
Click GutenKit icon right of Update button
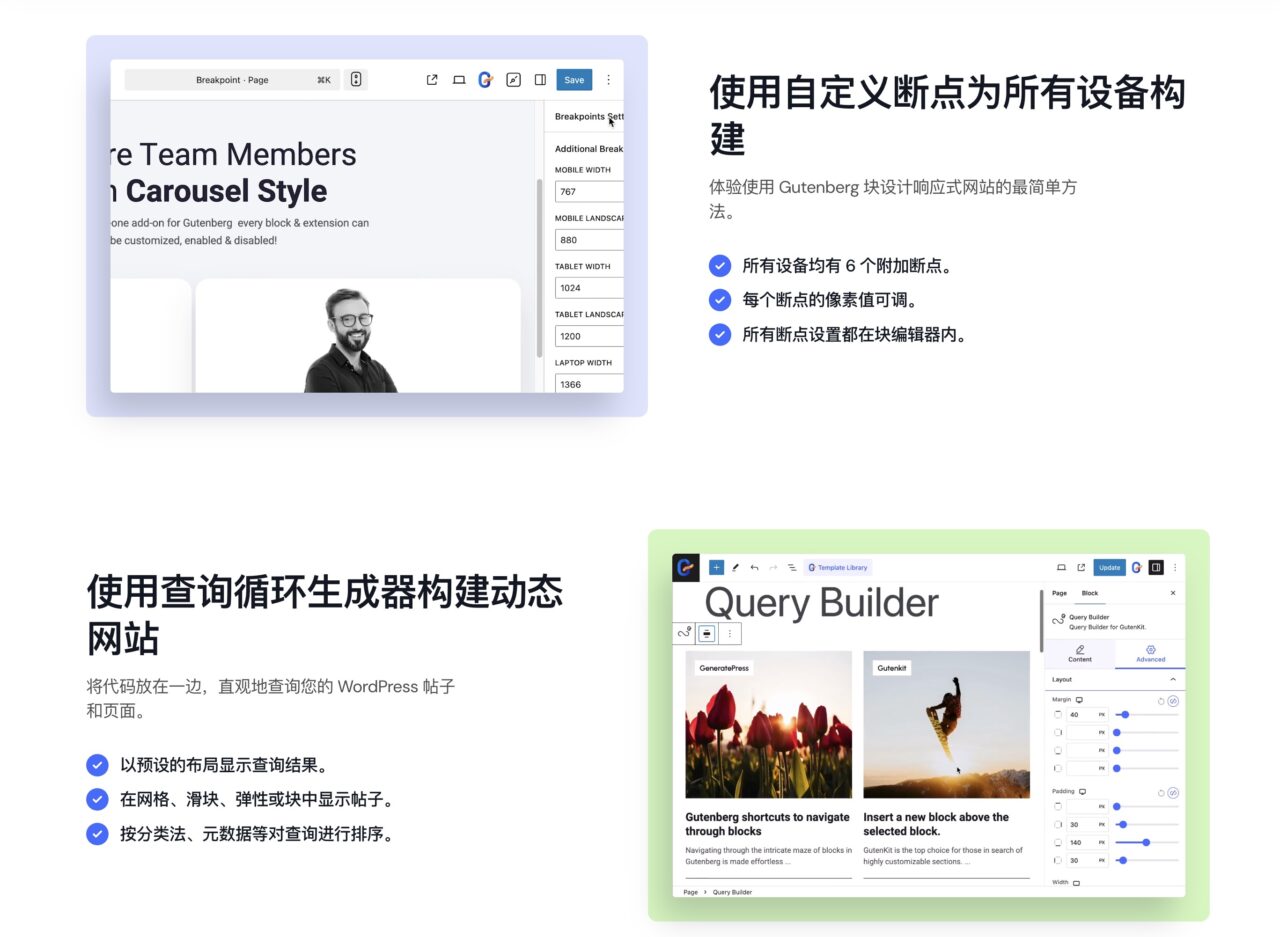click(1137, 567)
